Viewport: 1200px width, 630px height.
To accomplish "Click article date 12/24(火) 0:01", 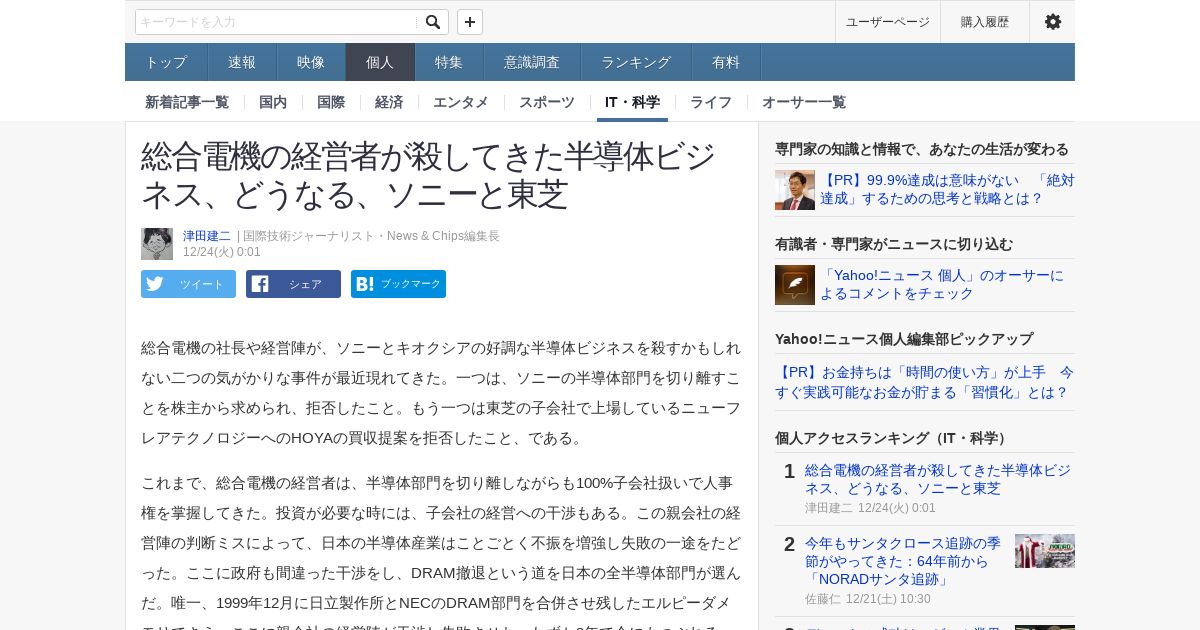I will 222,252.
